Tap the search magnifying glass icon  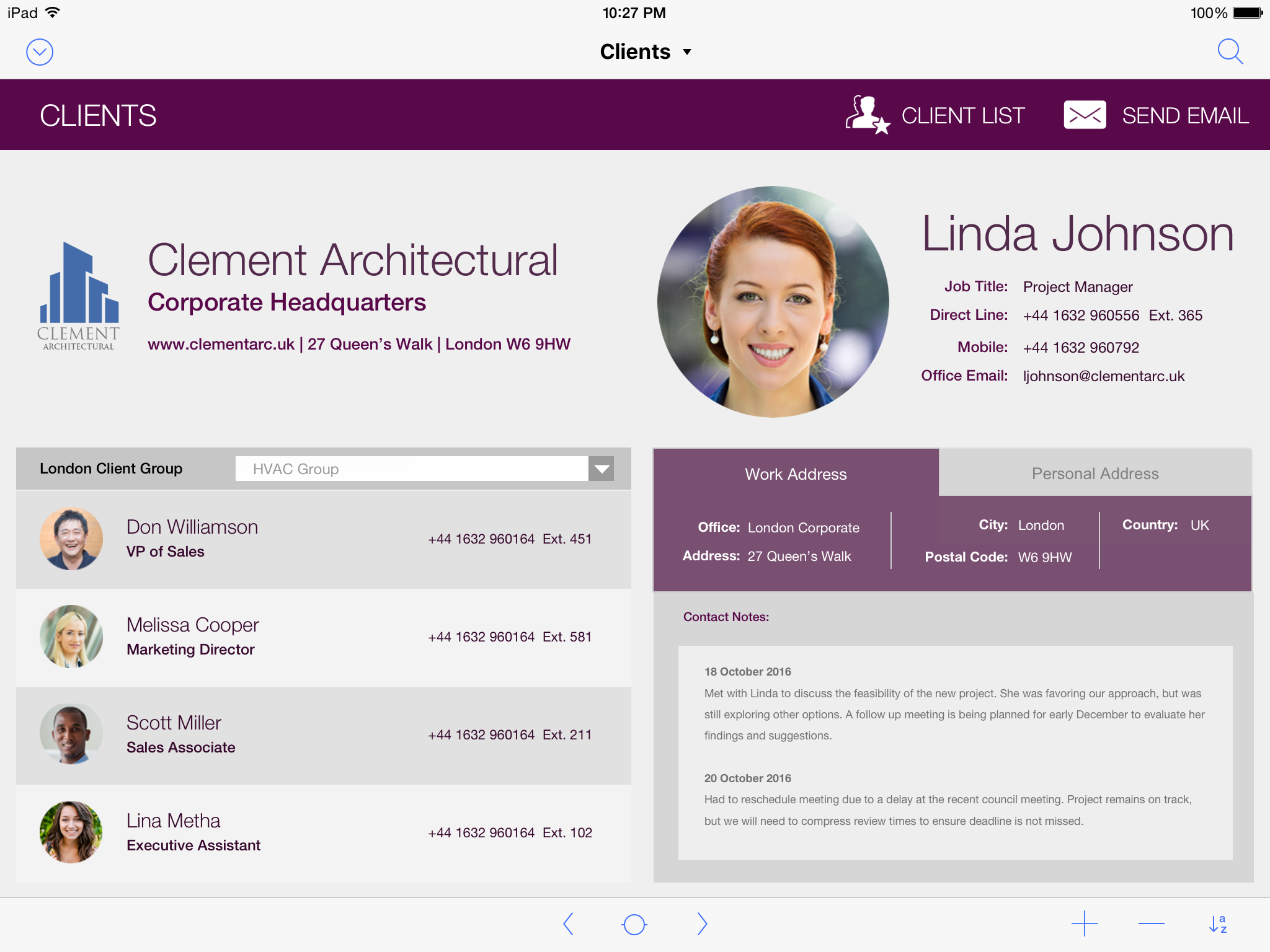click(1230, 52)
